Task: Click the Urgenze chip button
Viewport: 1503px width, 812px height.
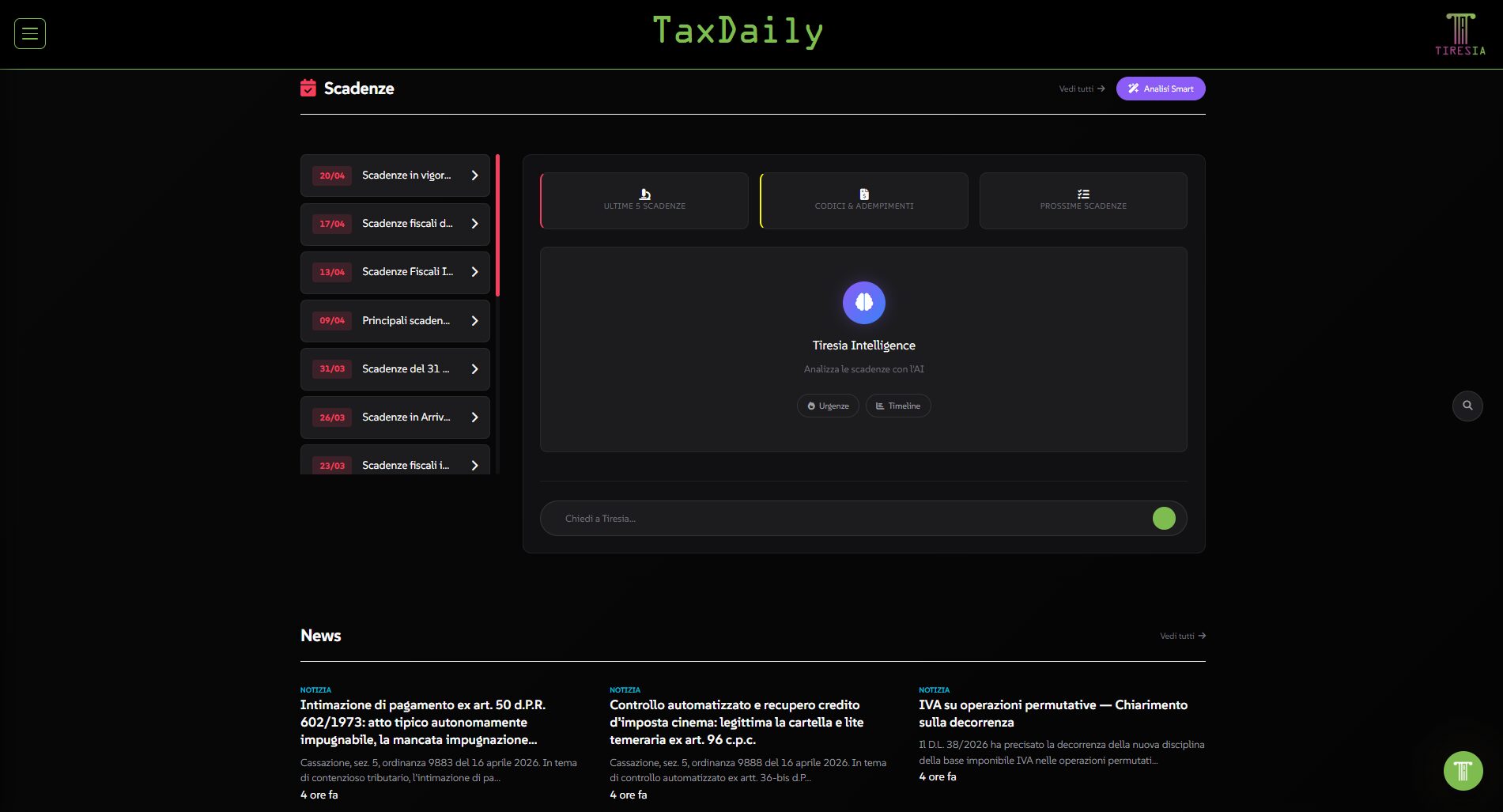Action: pos(828,406)
